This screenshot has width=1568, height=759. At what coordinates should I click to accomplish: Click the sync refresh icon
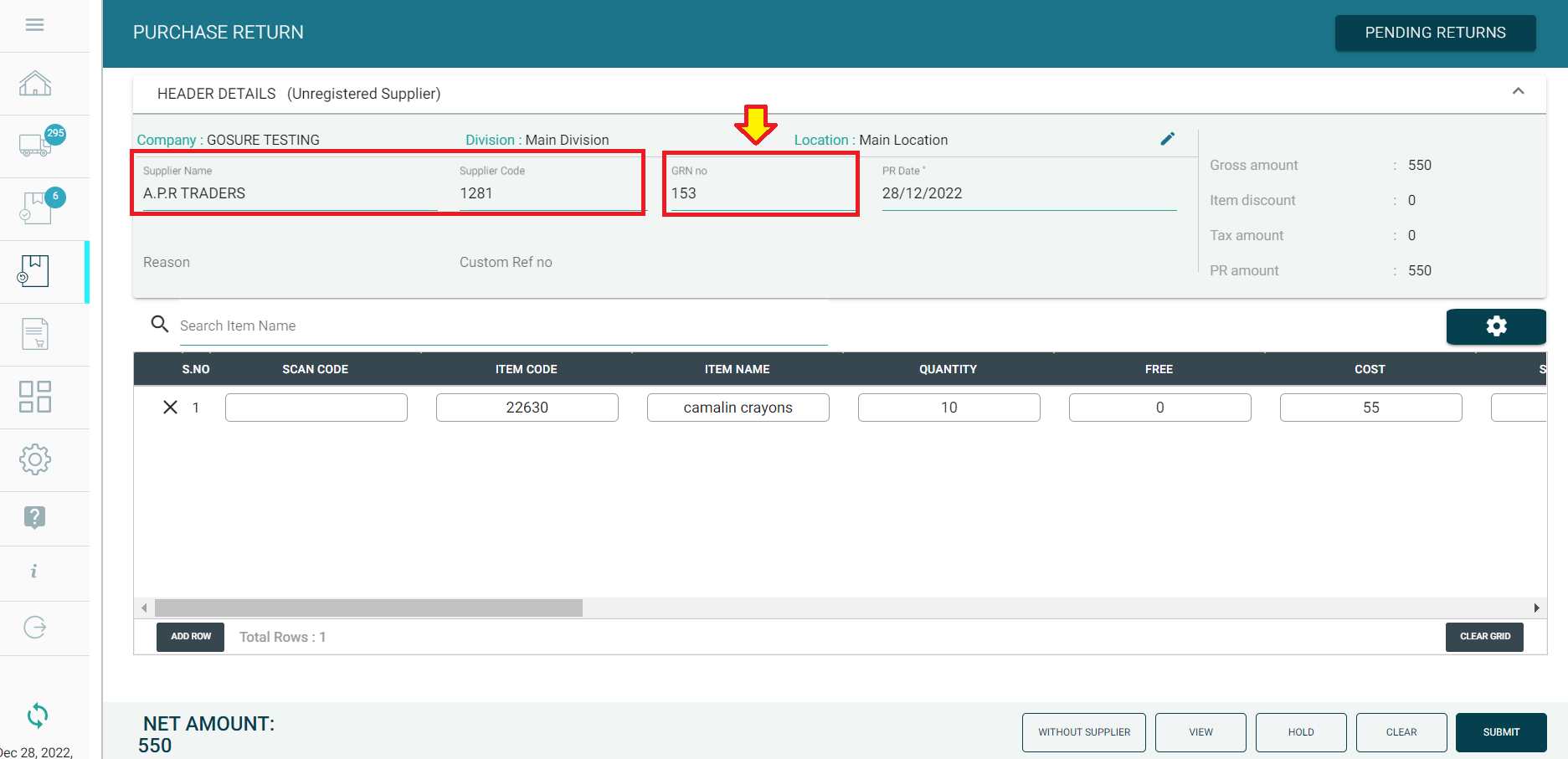38,715
